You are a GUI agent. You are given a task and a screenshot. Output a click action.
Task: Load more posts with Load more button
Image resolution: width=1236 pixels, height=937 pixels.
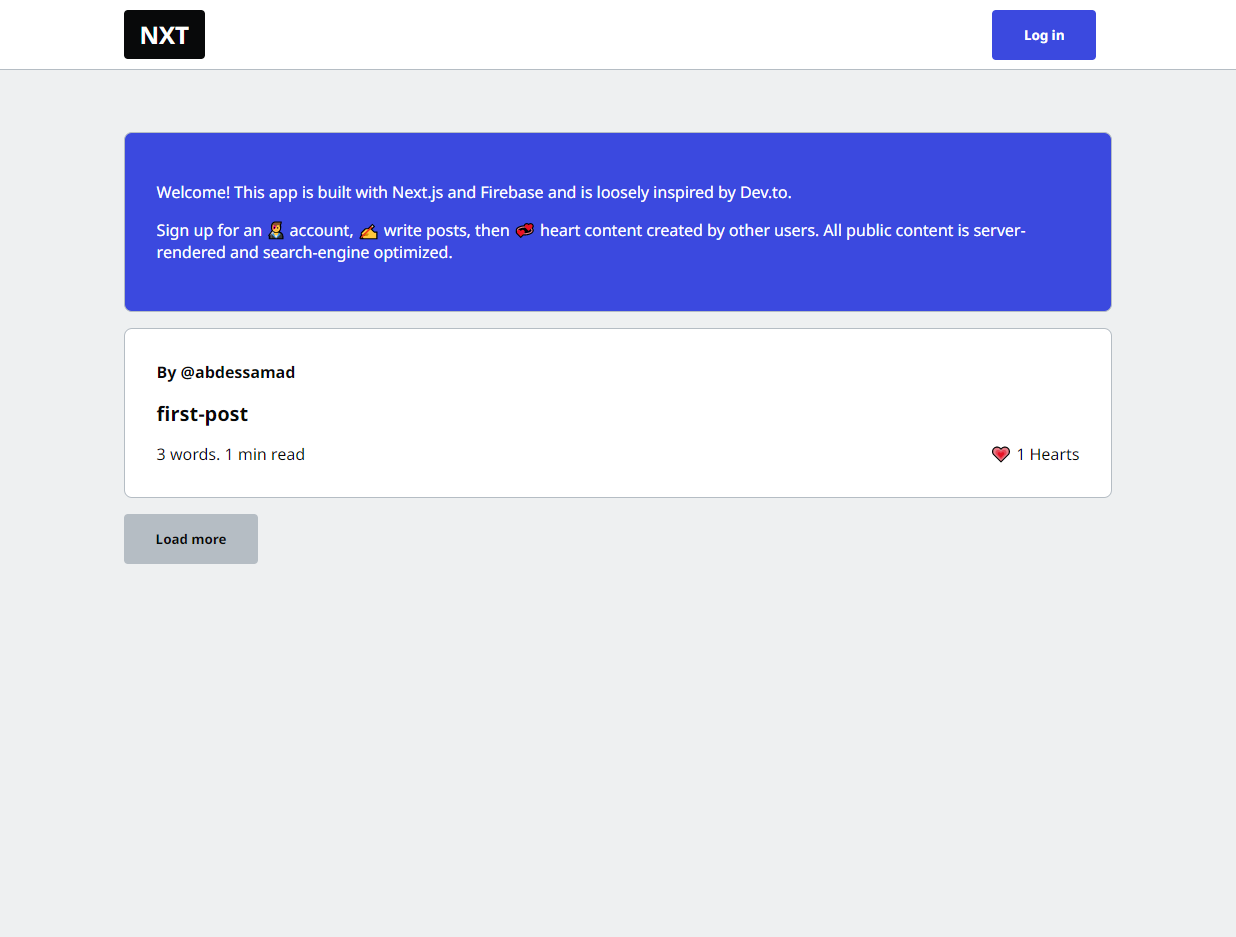(x=191, y=539)
